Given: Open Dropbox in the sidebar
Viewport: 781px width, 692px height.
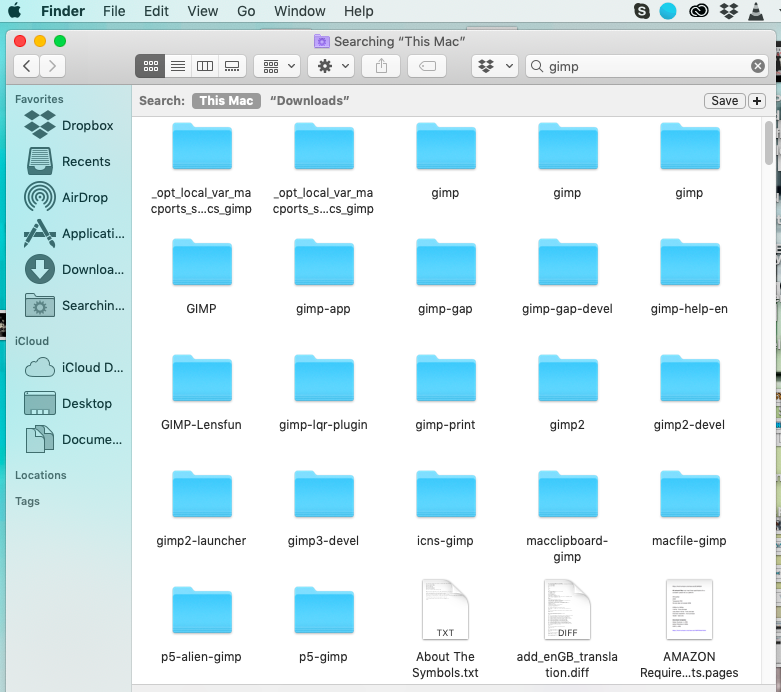Looking at the screenshot, I should (69, 125).
